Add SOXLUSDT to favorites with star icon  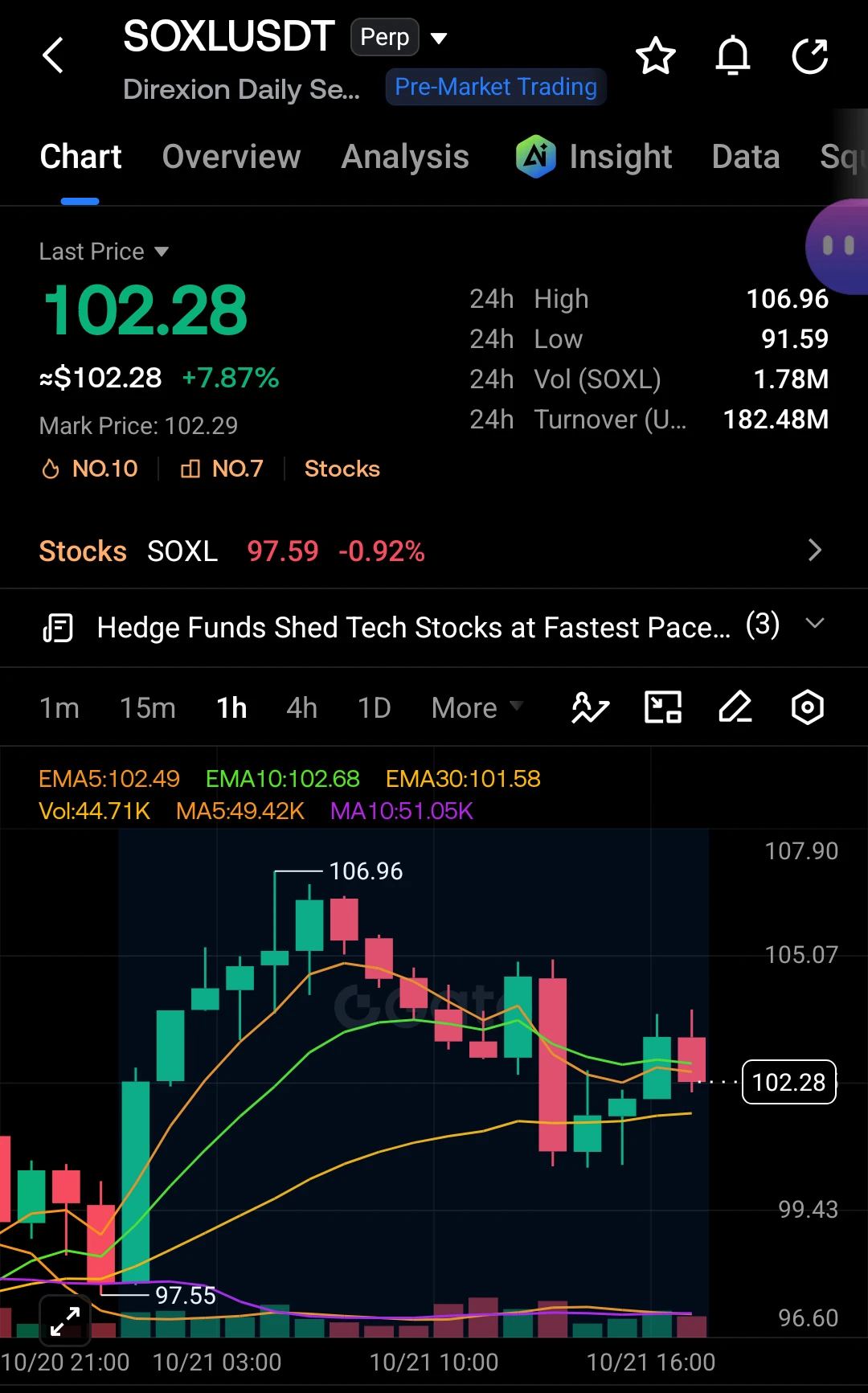coord(655,56)
